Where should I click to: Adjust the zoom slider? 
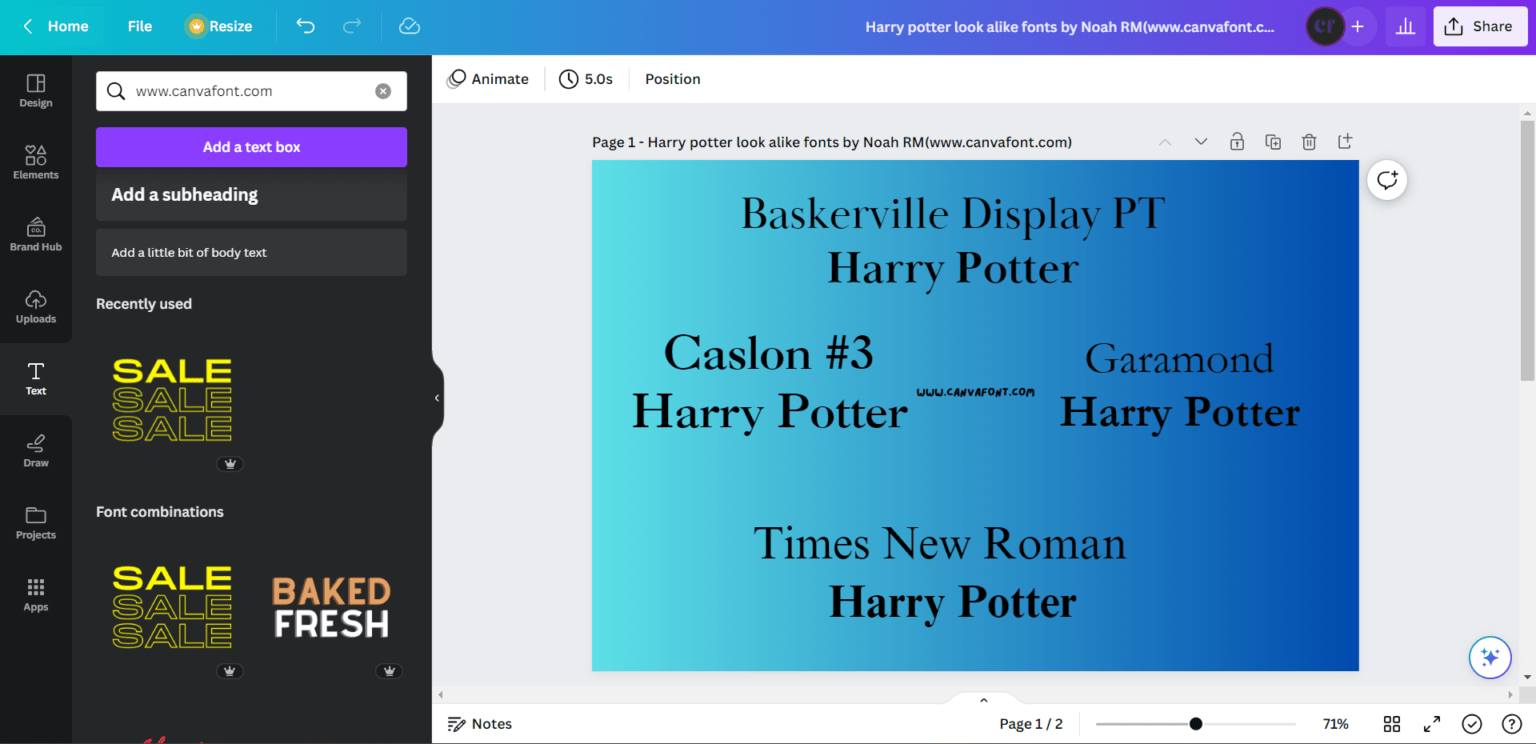[x=1195, y=724]
